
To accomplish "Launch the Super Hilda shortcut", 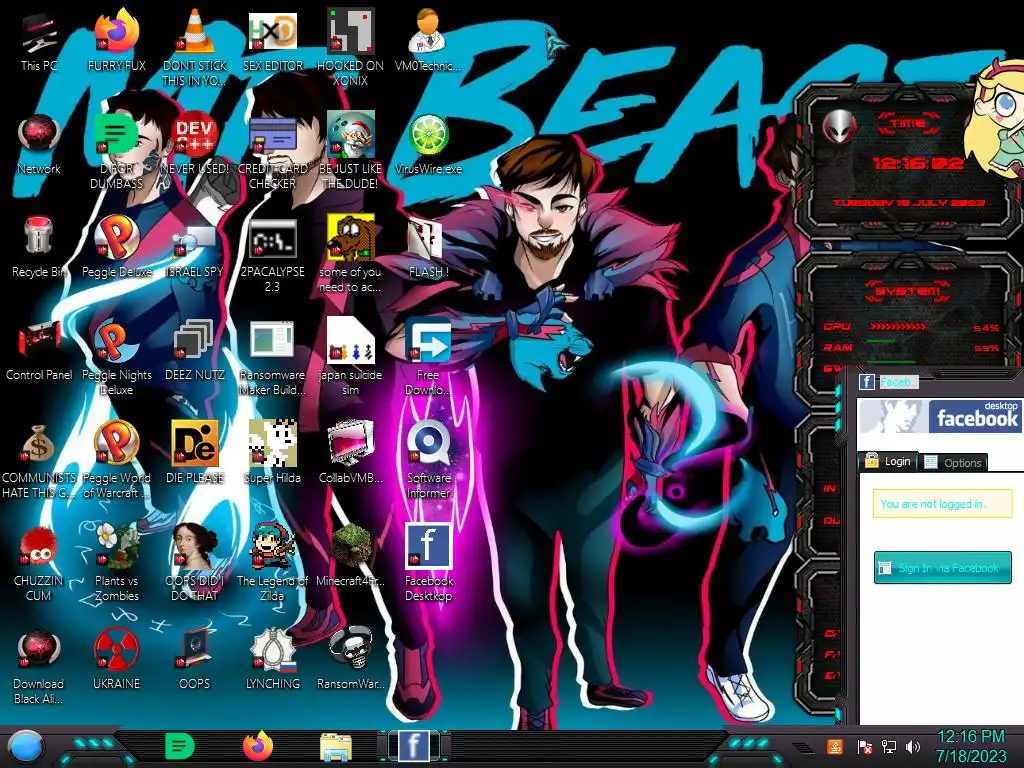I will [272, 443].
